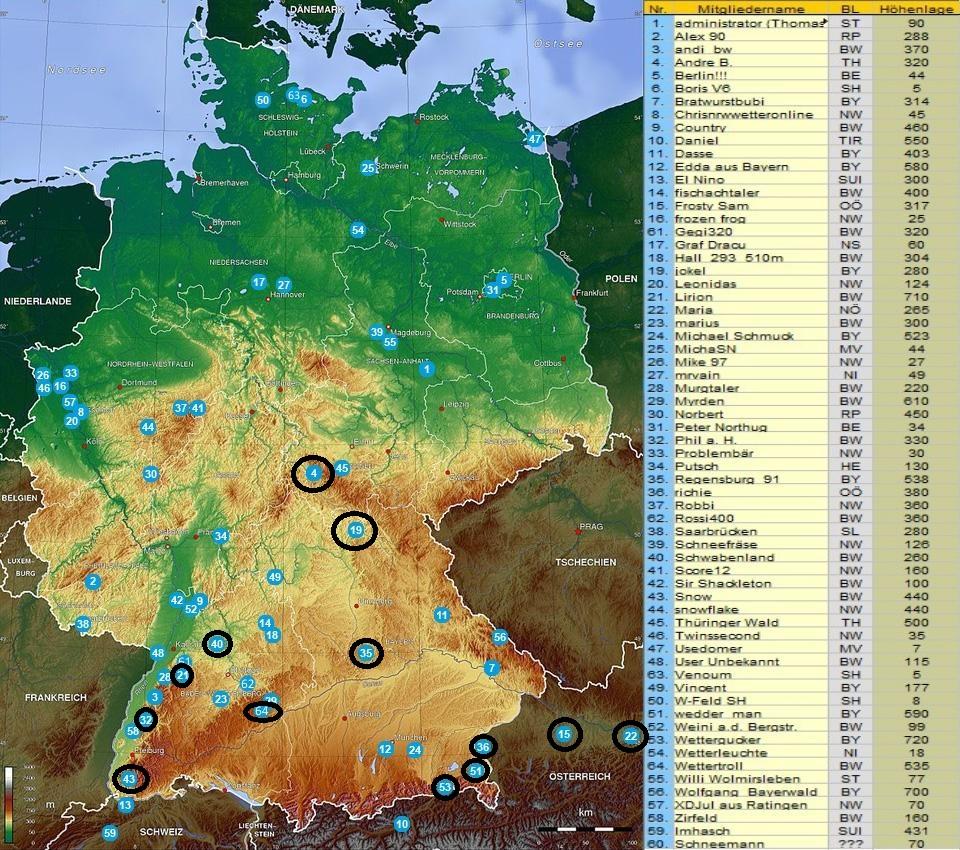
Task: Click map marker 47 on the Baltic coast
Action: [535, 139]
